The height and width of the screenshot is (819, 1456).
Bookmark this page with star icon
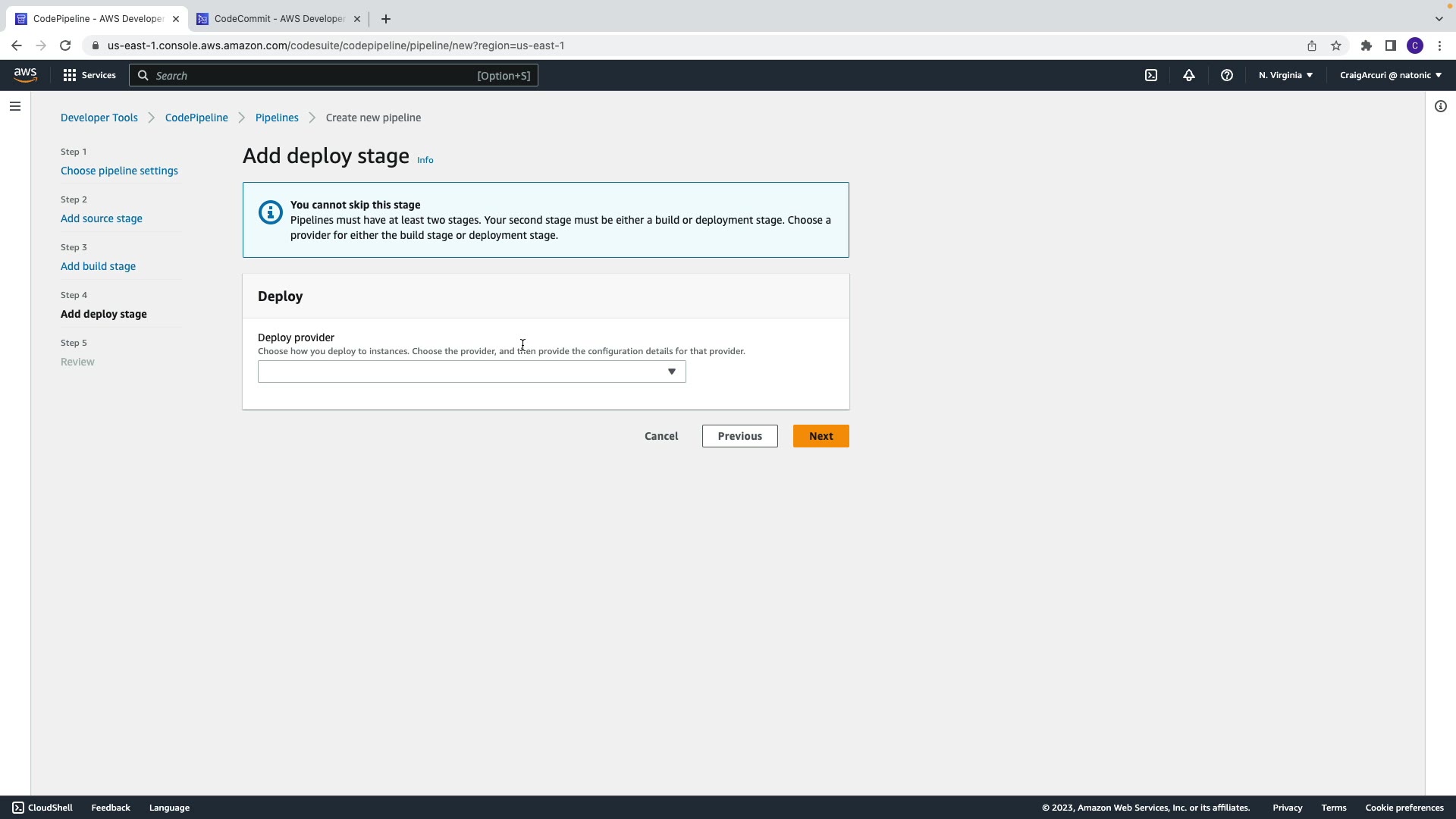pyautogui.click(x=1336, y=45)
